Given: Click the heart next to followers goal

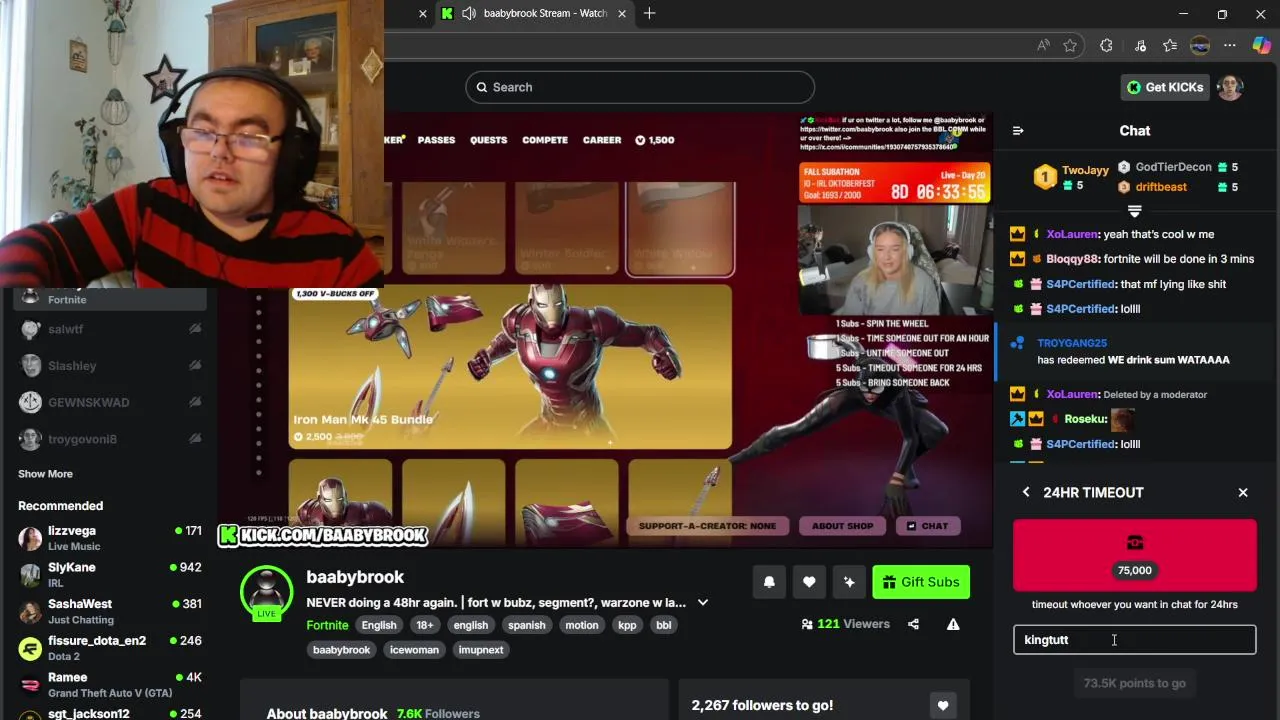Looking at the screenshot, I should pyautogui.click(x=942, y=706).
